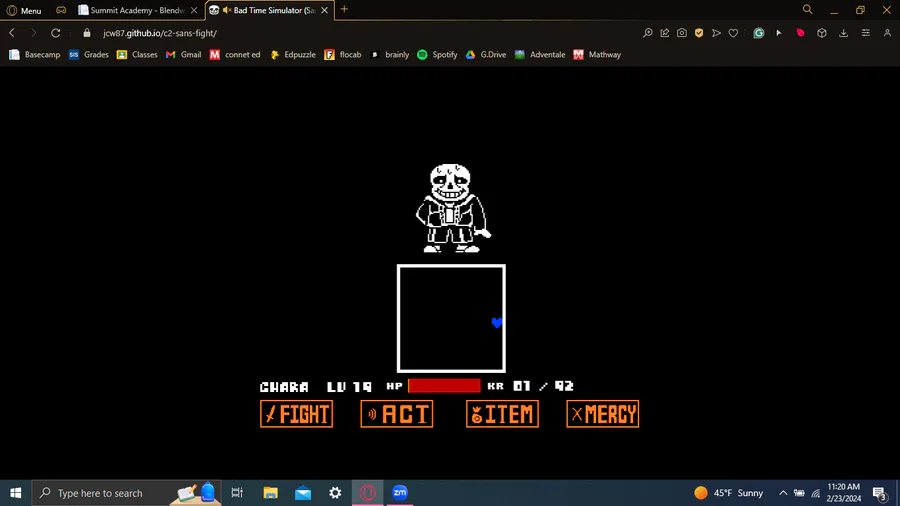Open the taskbar clock and date

tap(844, 493)
